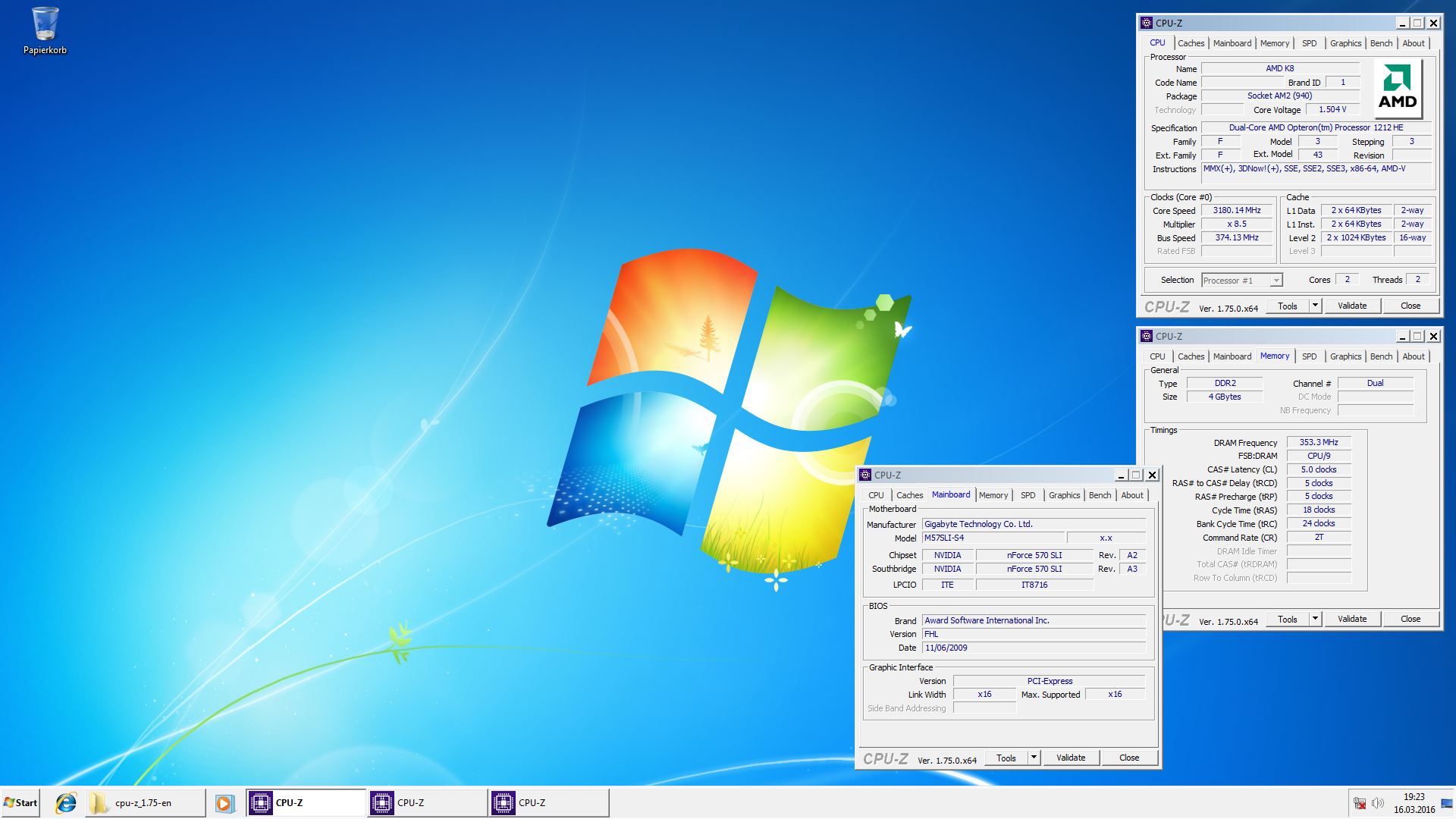Click the M57SLI-S4 model field

pos(993,538)
